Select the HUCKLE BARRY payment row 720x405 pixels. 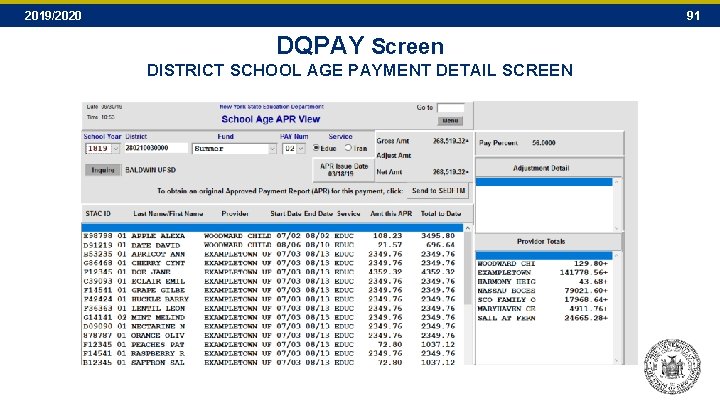[x=270, y=299]
